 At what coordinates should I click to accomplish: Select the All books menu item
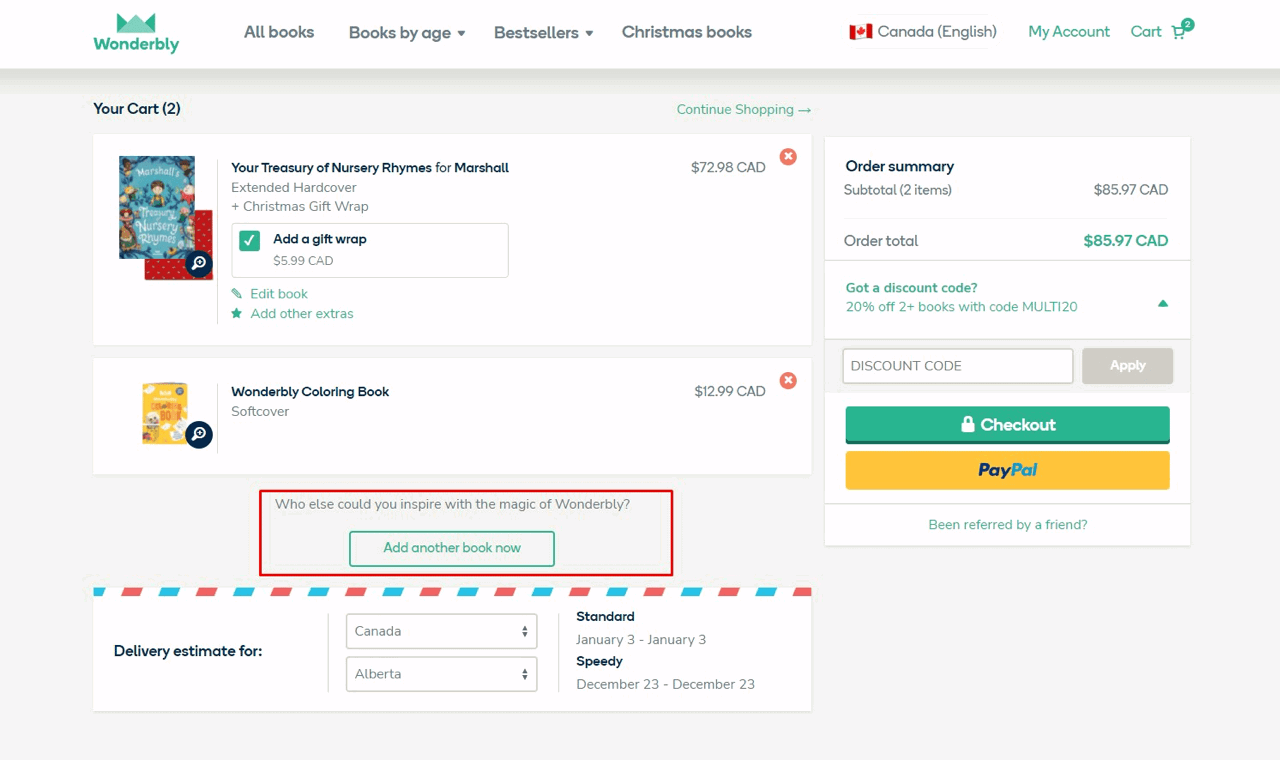click(x=279, y=32)
